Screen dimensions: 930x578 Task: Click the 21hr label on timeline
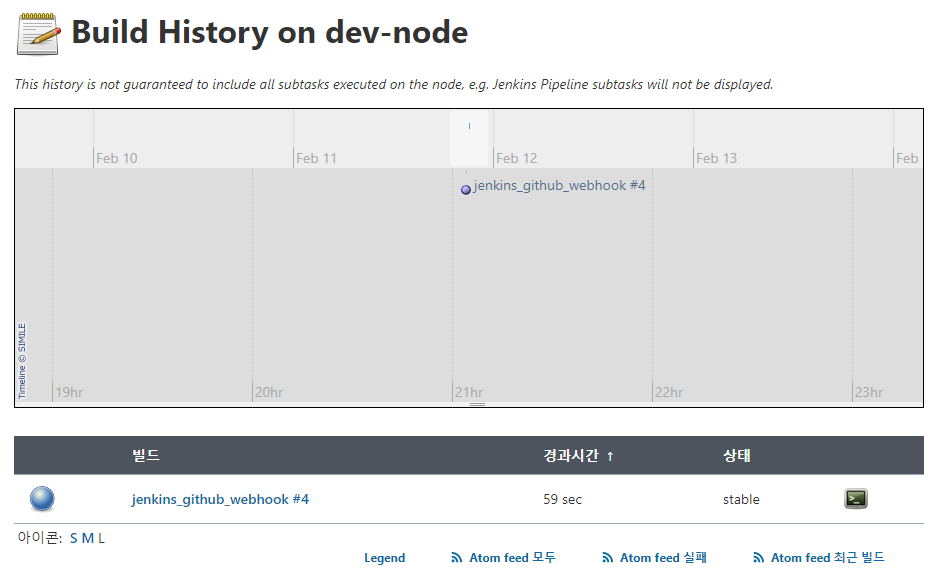pyautogui.click(x=469, y=392)
